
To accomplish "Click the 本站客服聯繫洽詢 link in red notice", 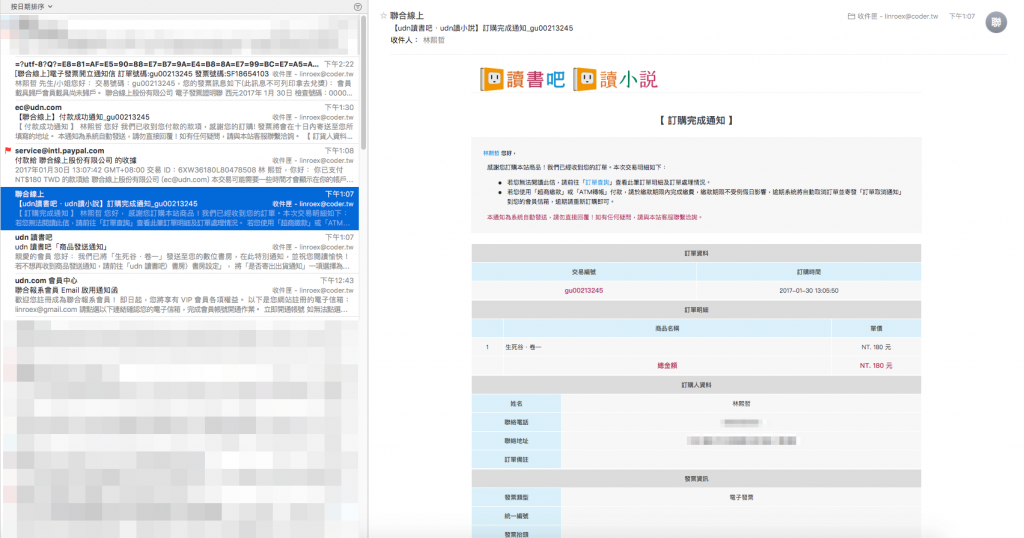I will click(667, 217).
